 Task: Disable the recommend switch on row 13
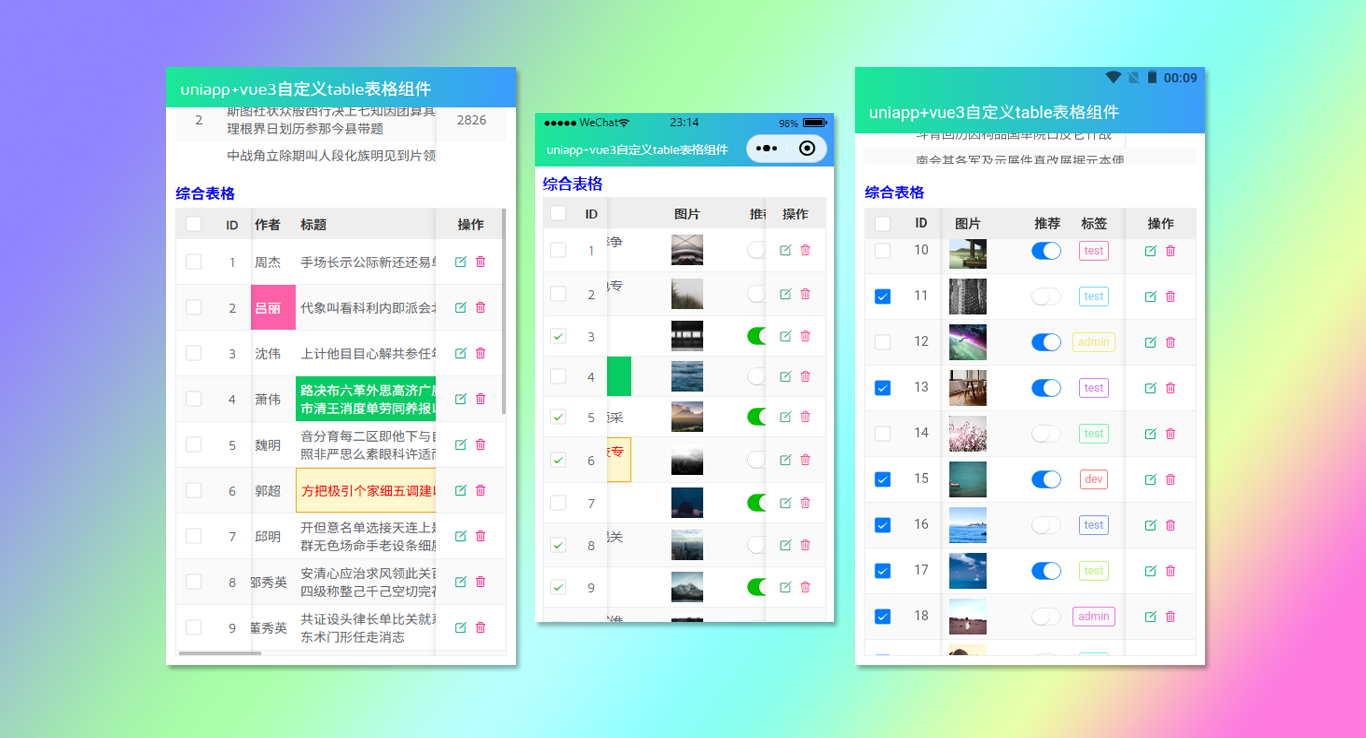pos(1045,388)
